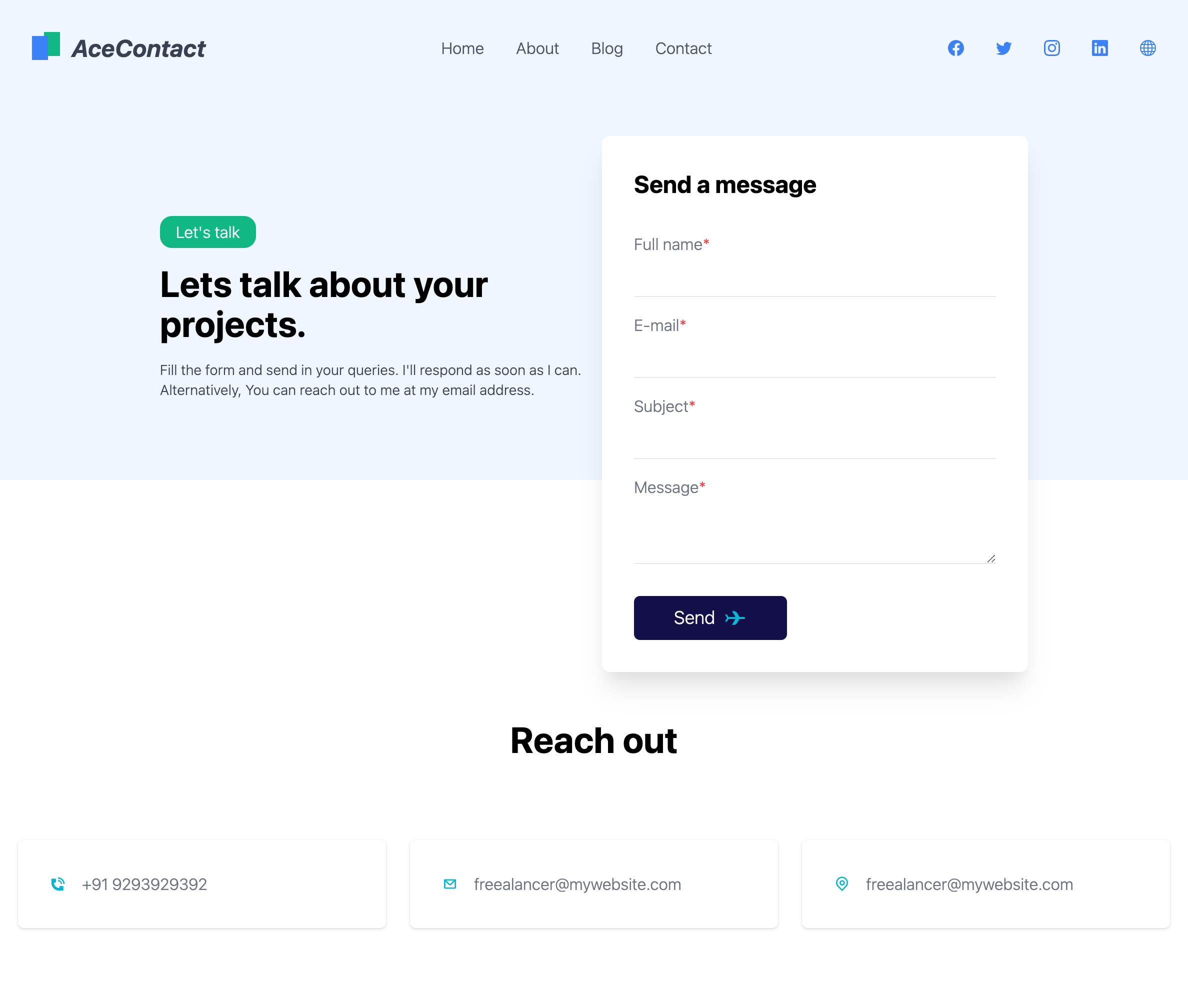Navigate to About menu item

[537, 48]
